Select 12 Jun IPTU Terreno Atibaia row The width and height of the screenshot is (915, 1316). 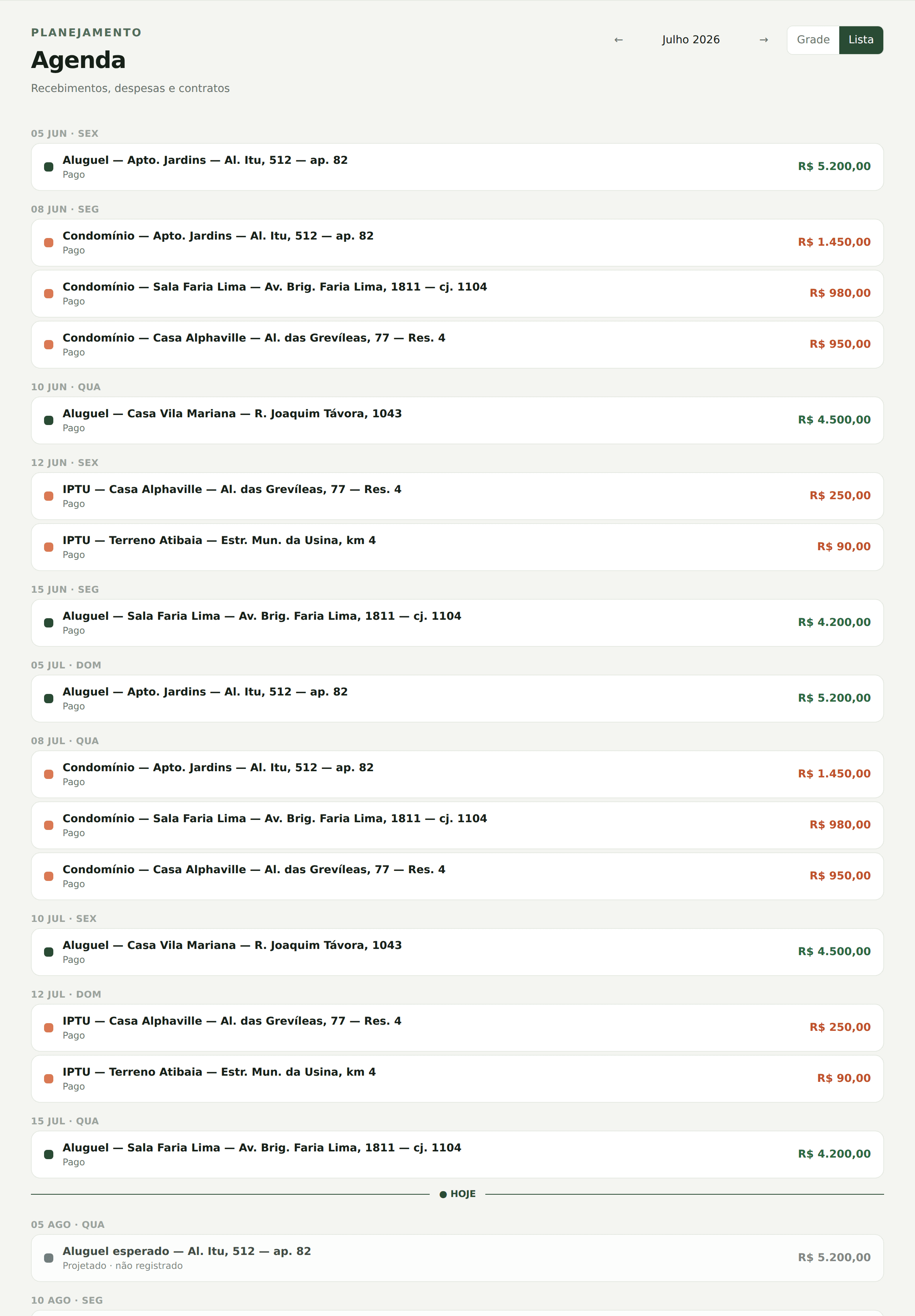(457, 547)
